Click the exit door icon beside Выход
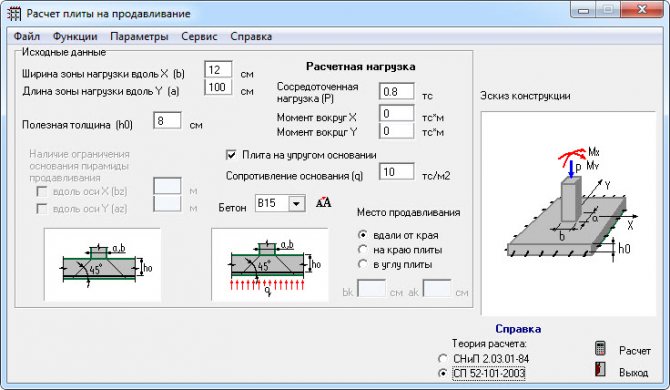Screen dimensions: 670x390 (x=600, y=369)
